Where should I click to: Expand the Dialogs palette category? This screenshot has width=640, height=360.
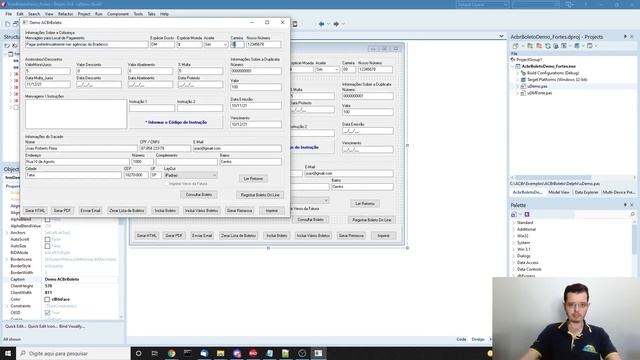click(513, 256)
